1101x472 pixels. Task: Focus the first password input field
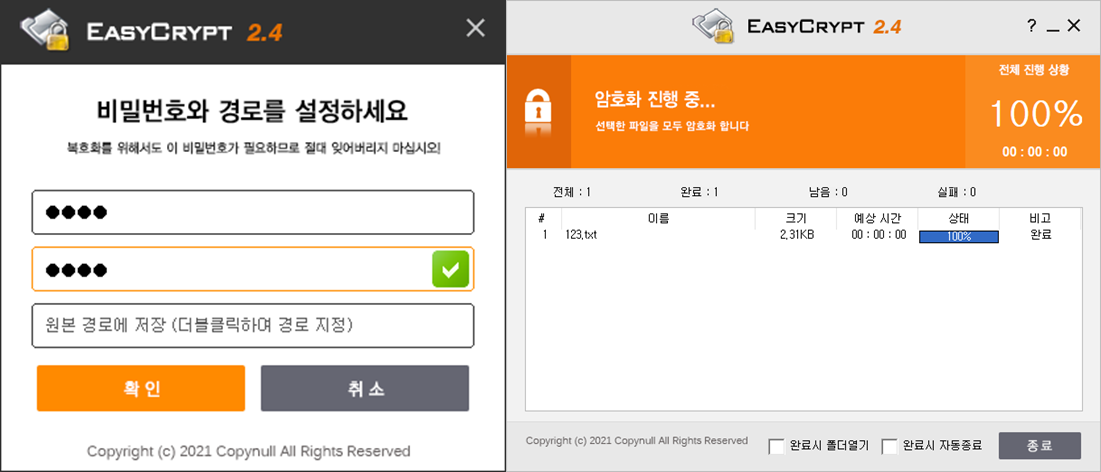point(253,212)
